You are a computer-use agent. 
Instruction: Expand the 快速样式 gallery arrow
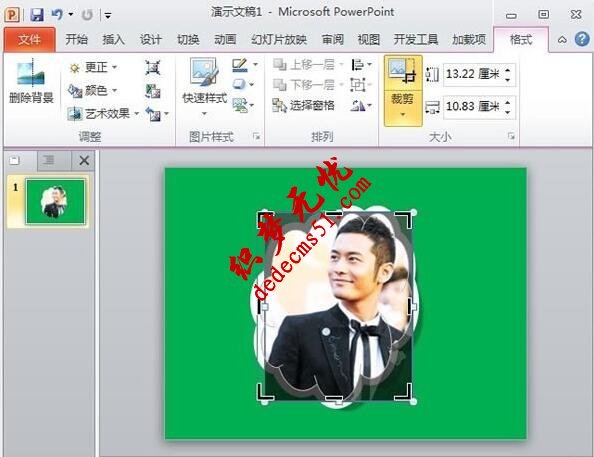(x=204, y=113)
